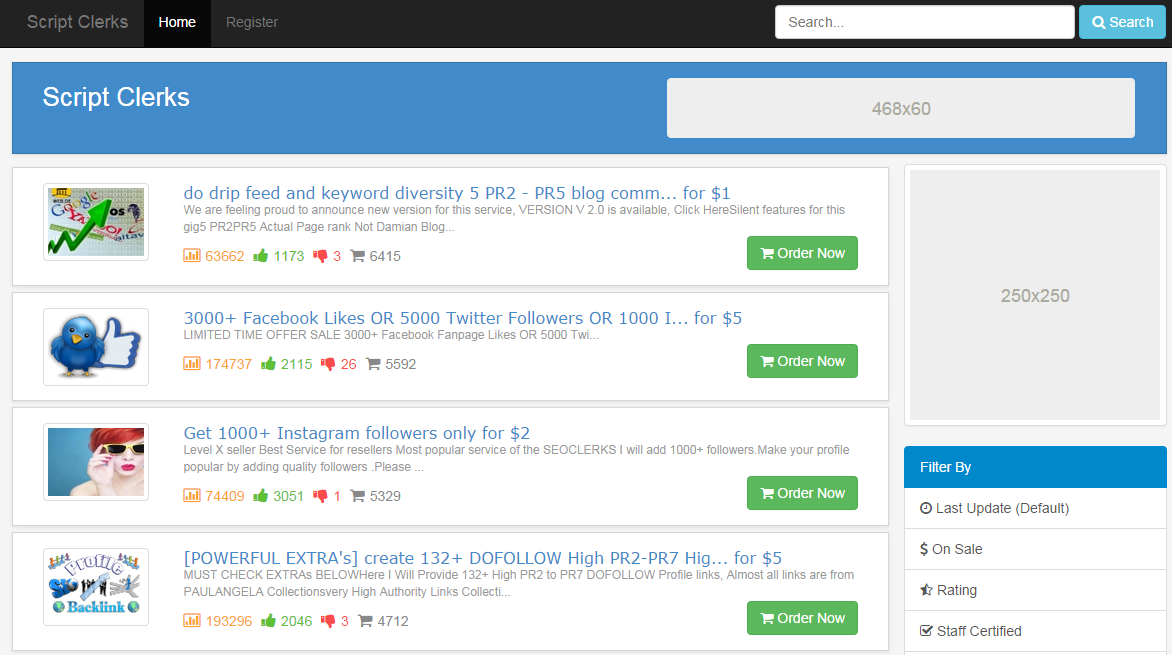Click into the Search text field
Image resolution: width=1172 pixels, height=655 pixels.
[924, 22]
